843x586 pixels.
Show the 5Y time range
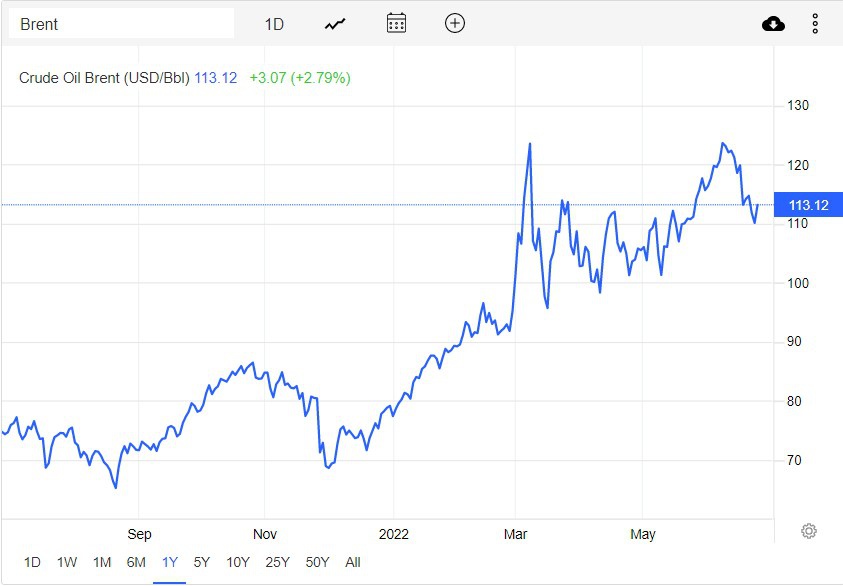point(202,562)
